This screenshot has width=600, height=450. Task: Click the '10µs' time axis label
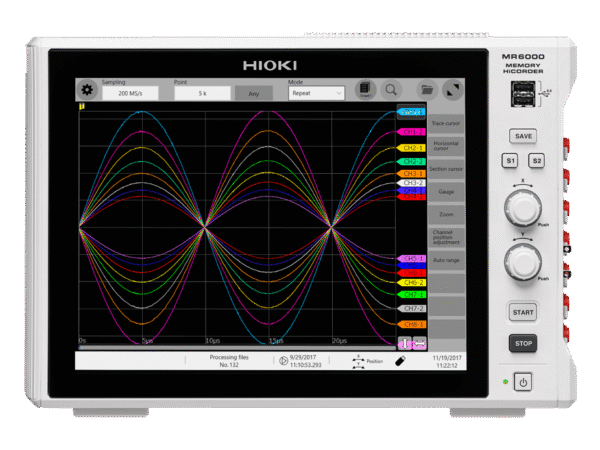[x=212, y=341]
